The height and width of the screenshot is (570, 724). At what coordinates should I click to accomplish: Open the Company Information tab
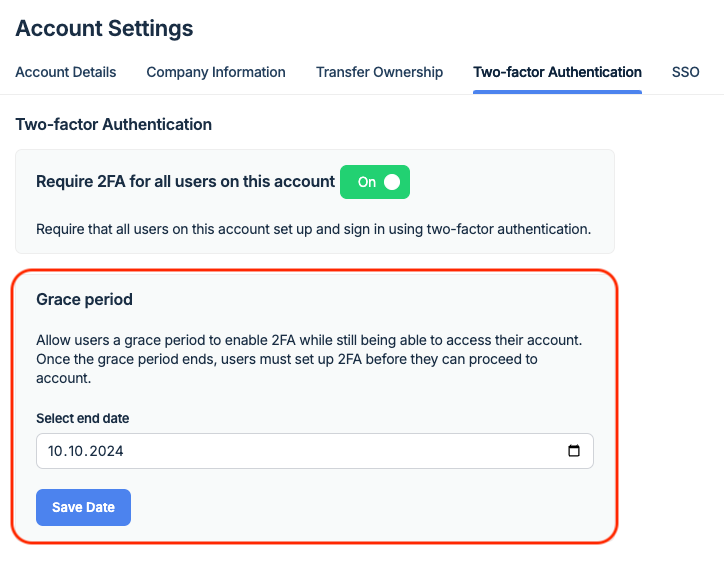point(216,72)
